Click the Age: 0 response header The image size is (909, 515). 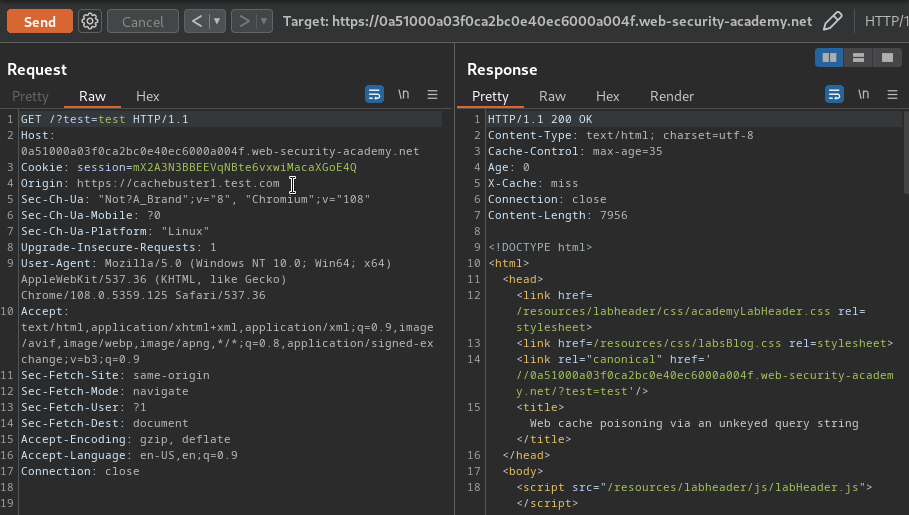(x=508, y=167)
